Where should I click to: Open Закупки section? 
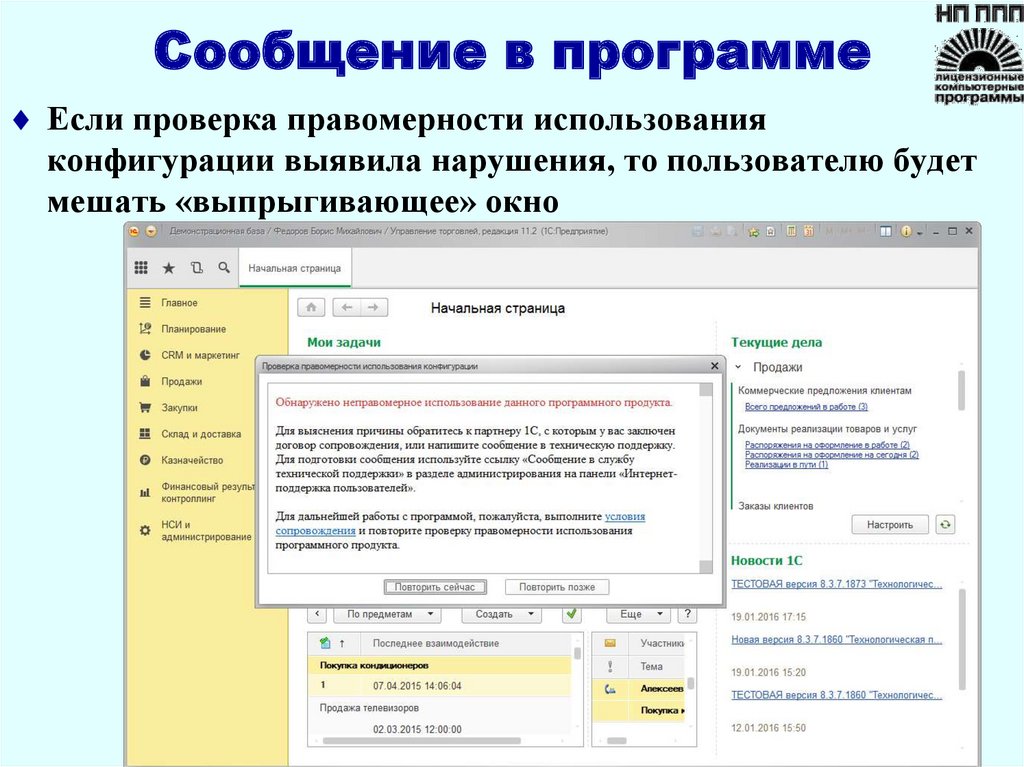pos(179,407)
